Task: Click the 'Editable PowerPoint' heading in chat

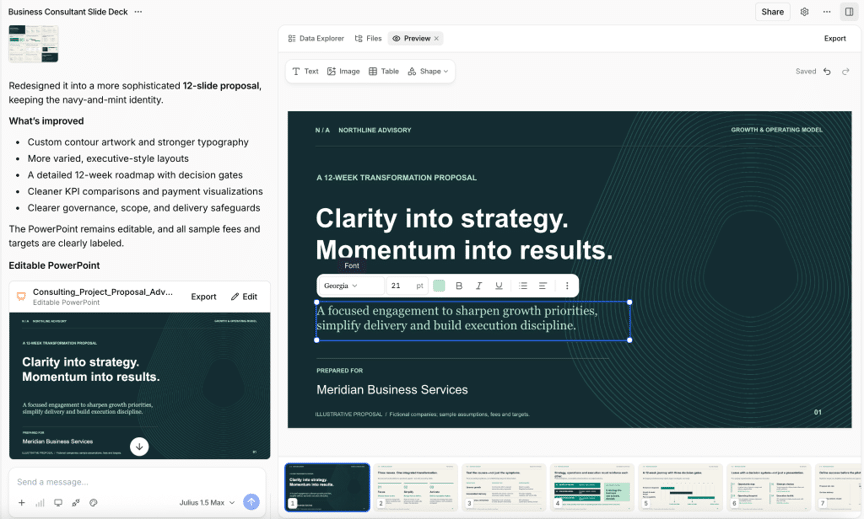Action: [54, 266]
